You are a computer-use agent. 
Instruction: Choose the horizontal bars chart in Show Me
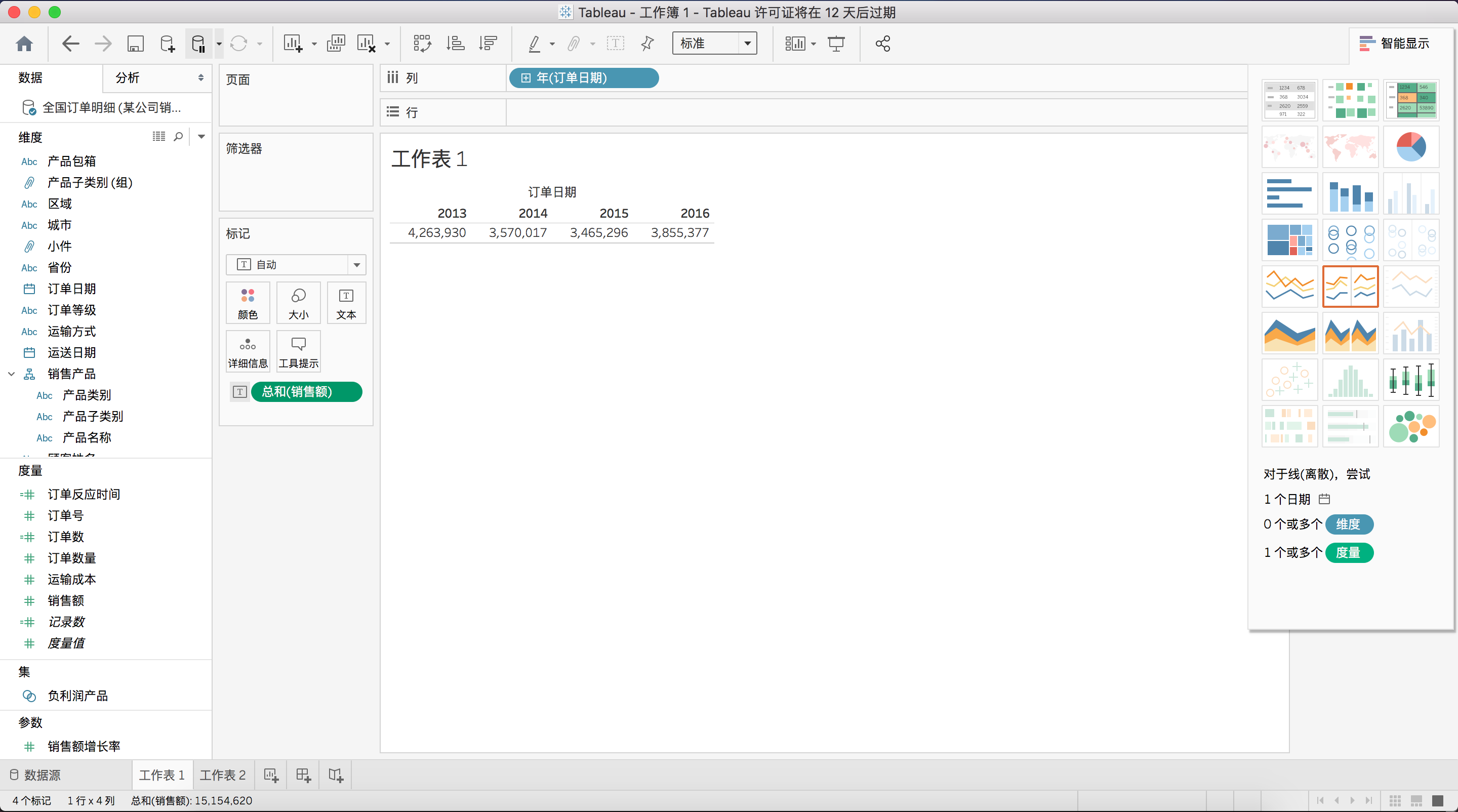tap(1290, 193)
